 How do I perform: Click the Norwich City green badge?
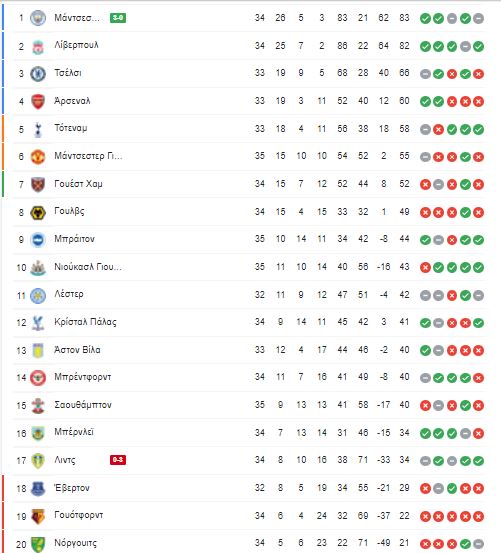(x=38, y=544)
